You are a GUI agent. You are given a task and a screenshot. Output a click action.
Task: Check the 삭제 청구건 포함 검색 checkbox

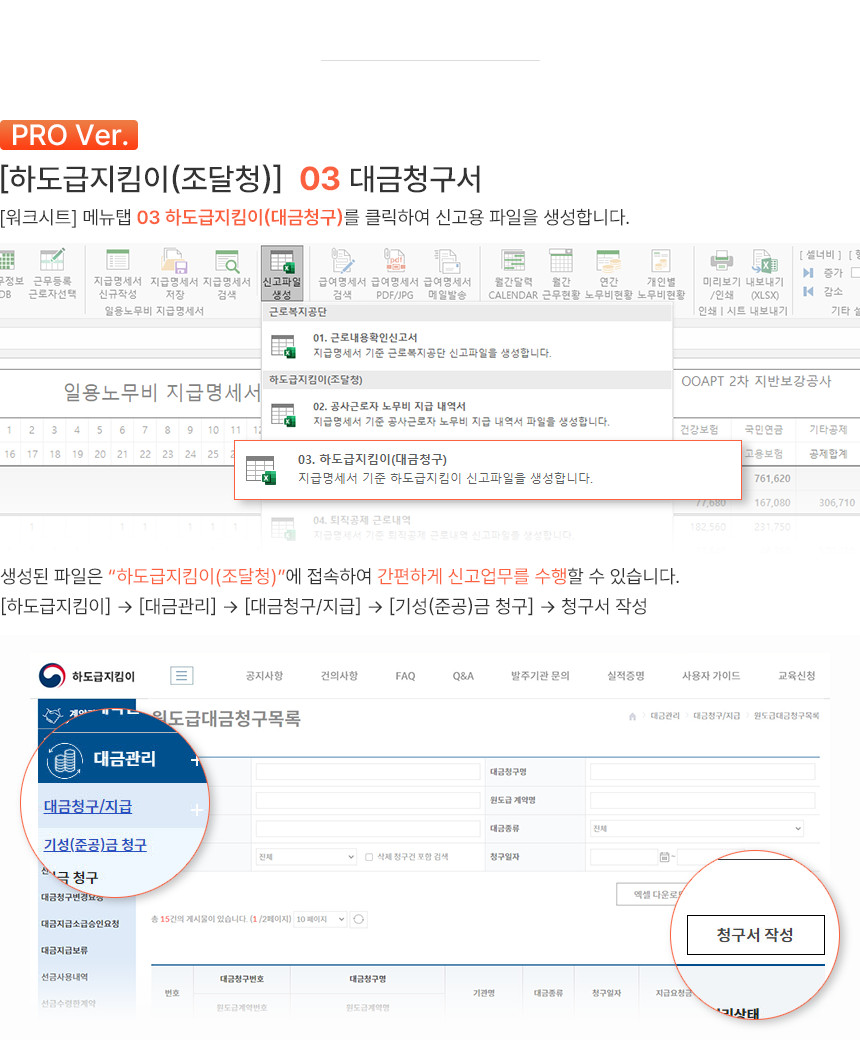tap(369, 857)
